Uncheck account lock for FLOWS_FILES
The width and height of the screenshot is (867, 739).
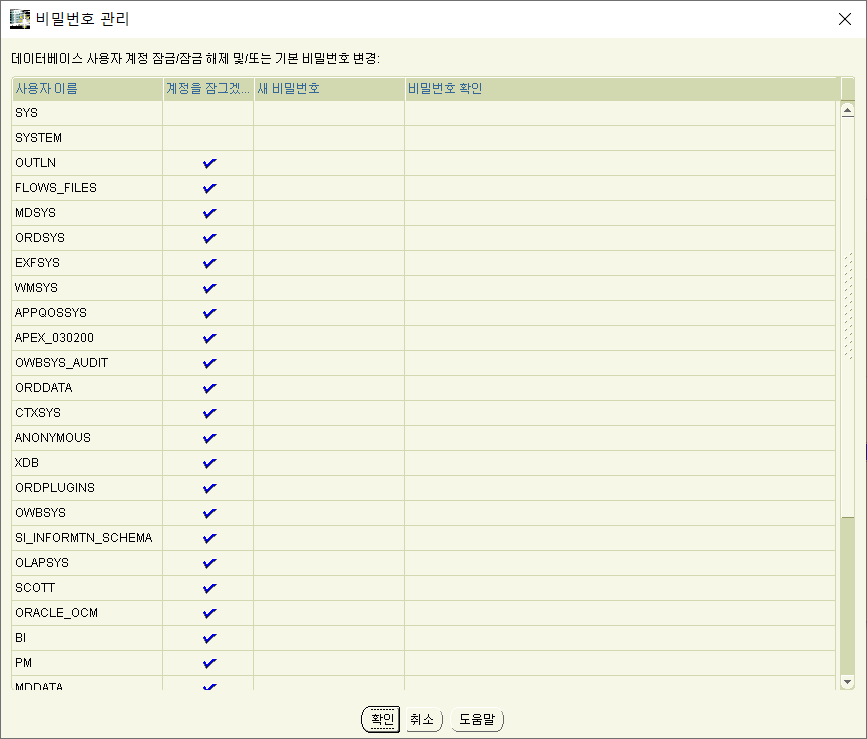[209, 188]
